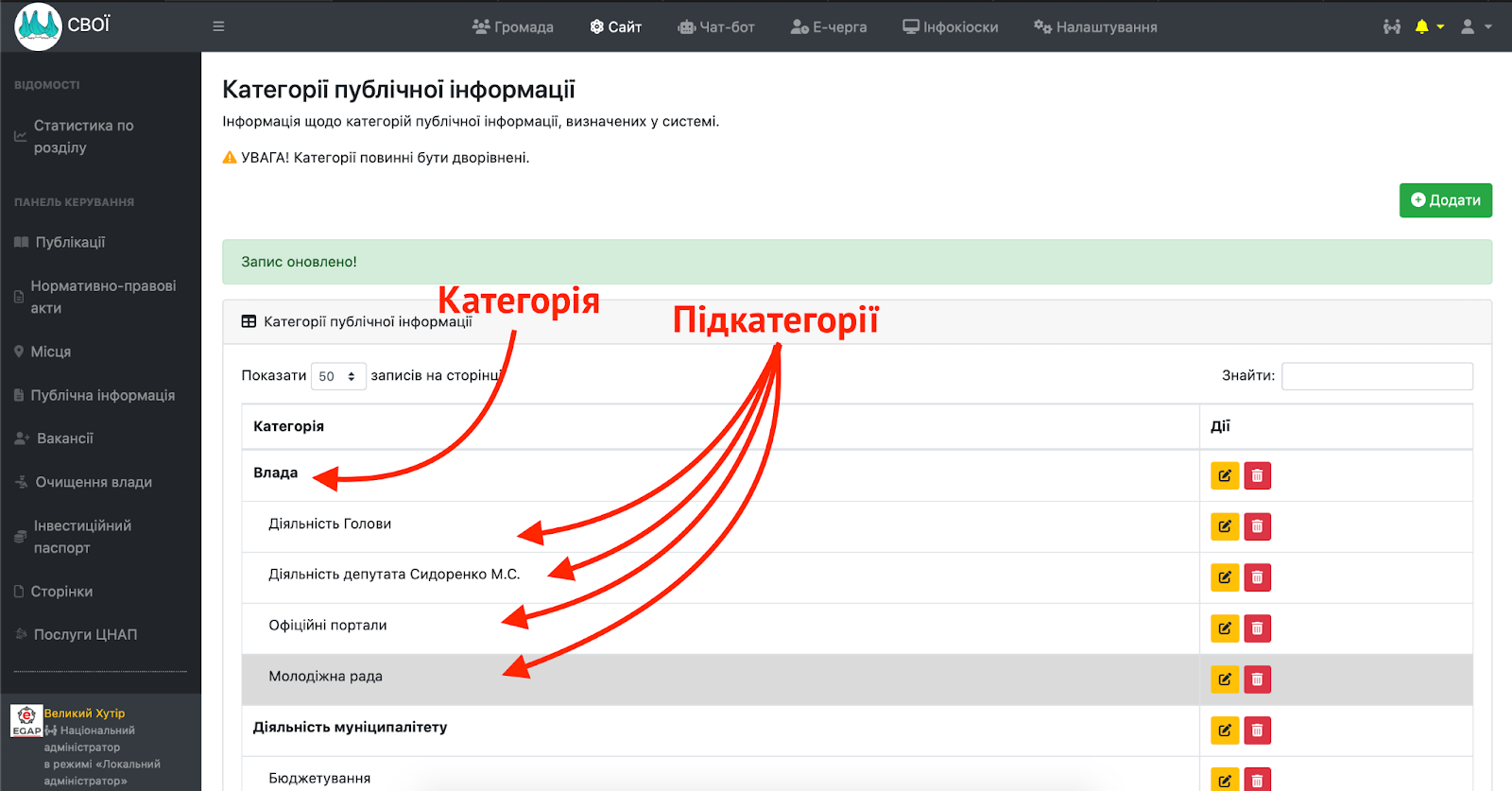The image size is (1512, 791).
Task: Sort by the Категорія column header
Action: (x=289, y=426)
